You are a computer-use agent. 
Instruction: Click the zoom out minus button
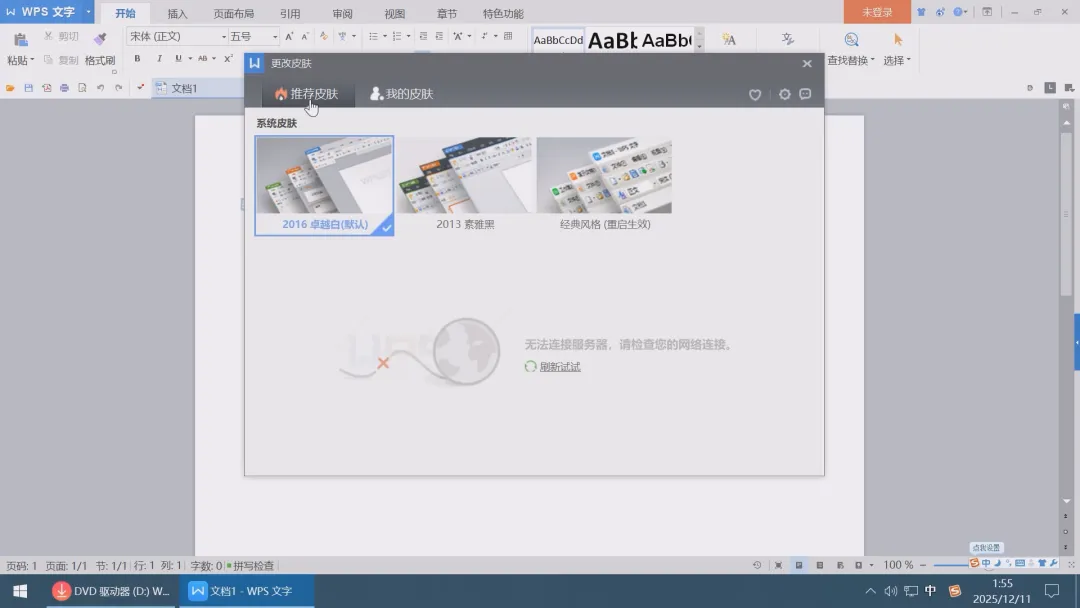923,565
